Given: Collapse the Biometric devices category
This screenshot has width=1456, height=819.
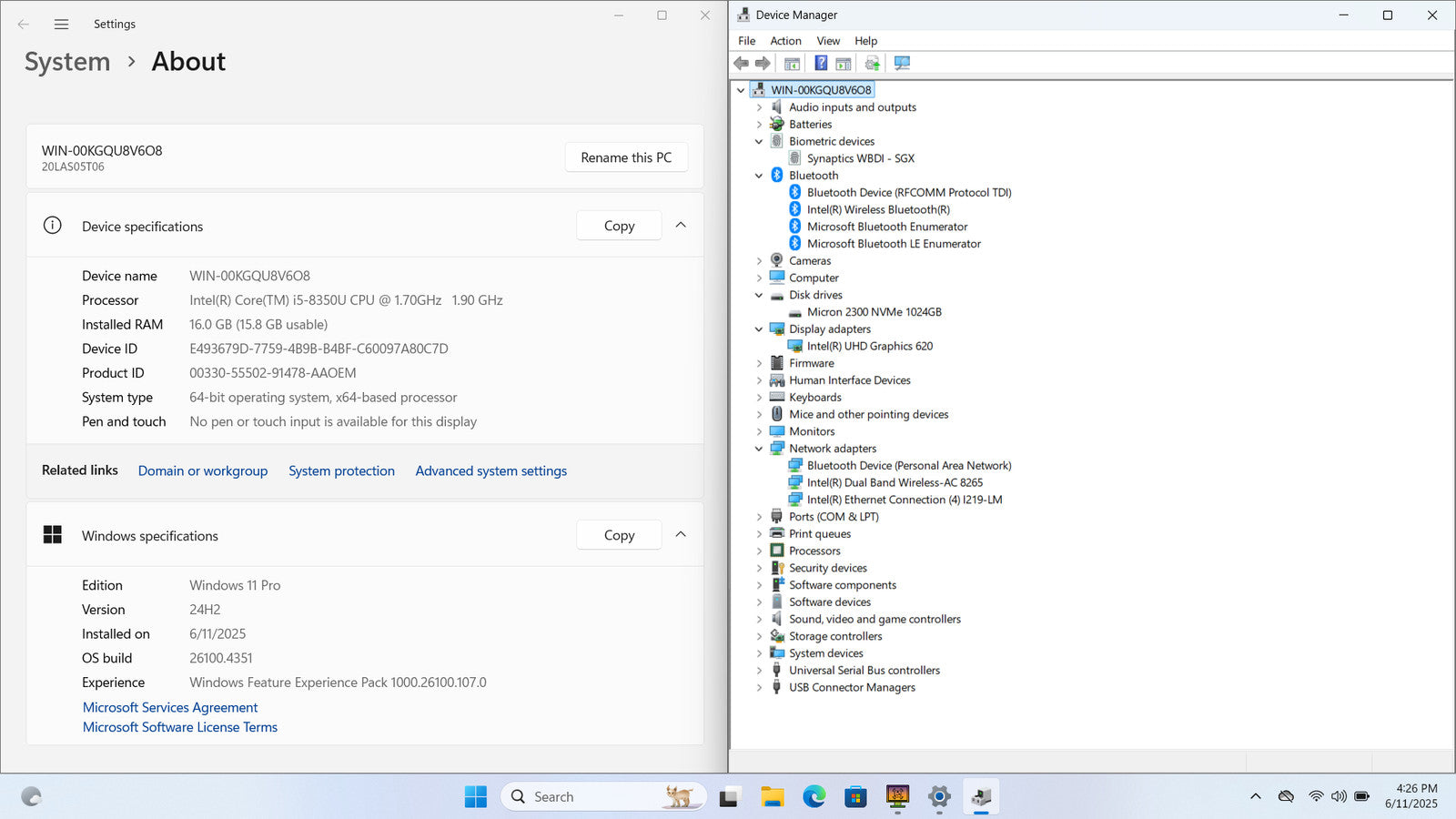Looking at the screenshot, I should (759, 141).
